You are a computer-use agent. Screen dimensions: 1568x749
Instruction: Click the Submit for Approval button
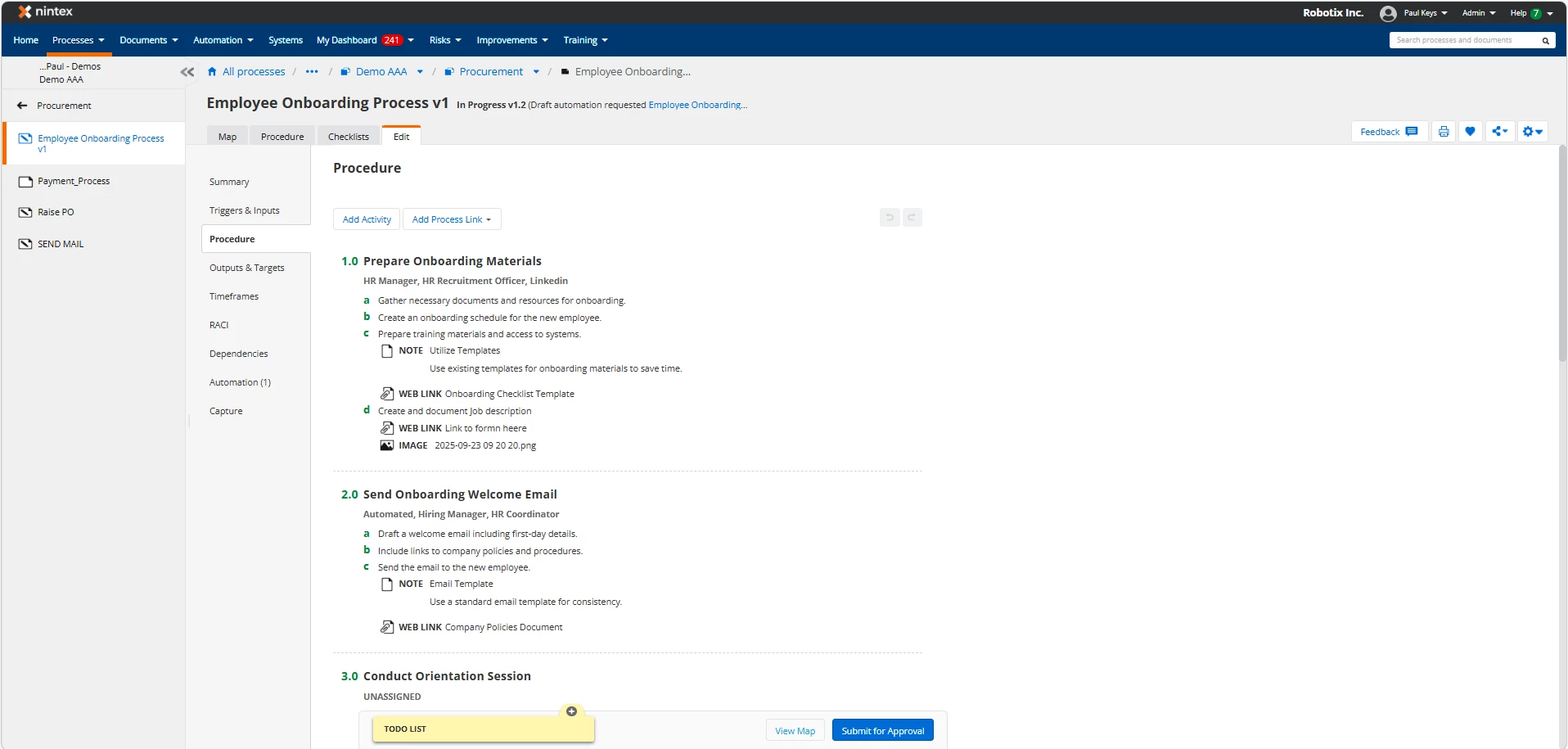882,730
